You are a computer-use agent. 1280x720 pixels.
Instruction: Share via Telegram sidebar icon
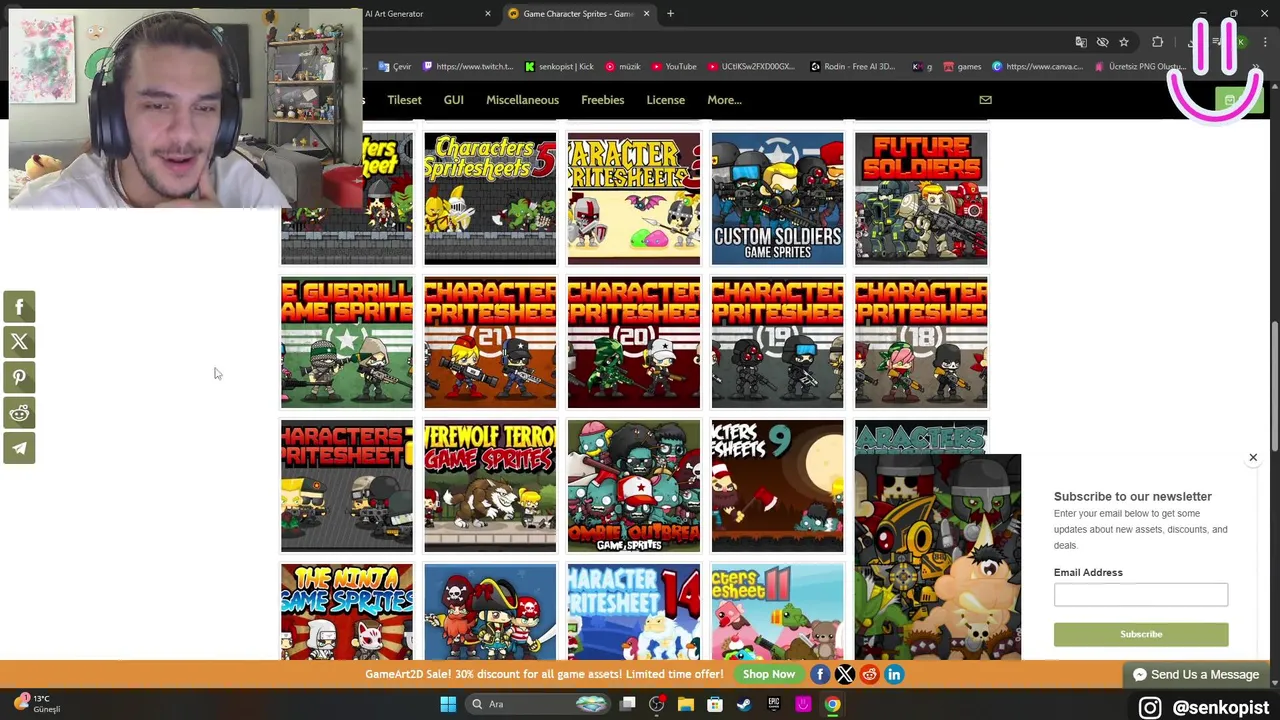click(19, 448)
